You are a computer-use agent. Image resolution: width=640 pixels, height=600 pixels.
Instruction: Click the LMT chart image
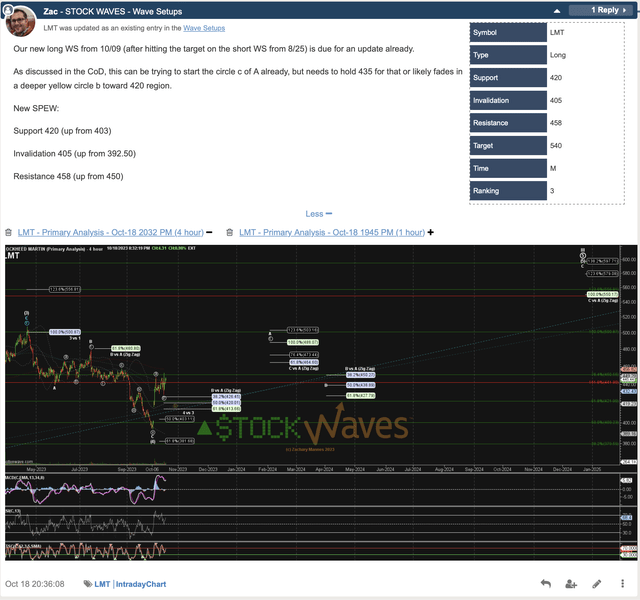pyautogui.click(x=320, y=400)
